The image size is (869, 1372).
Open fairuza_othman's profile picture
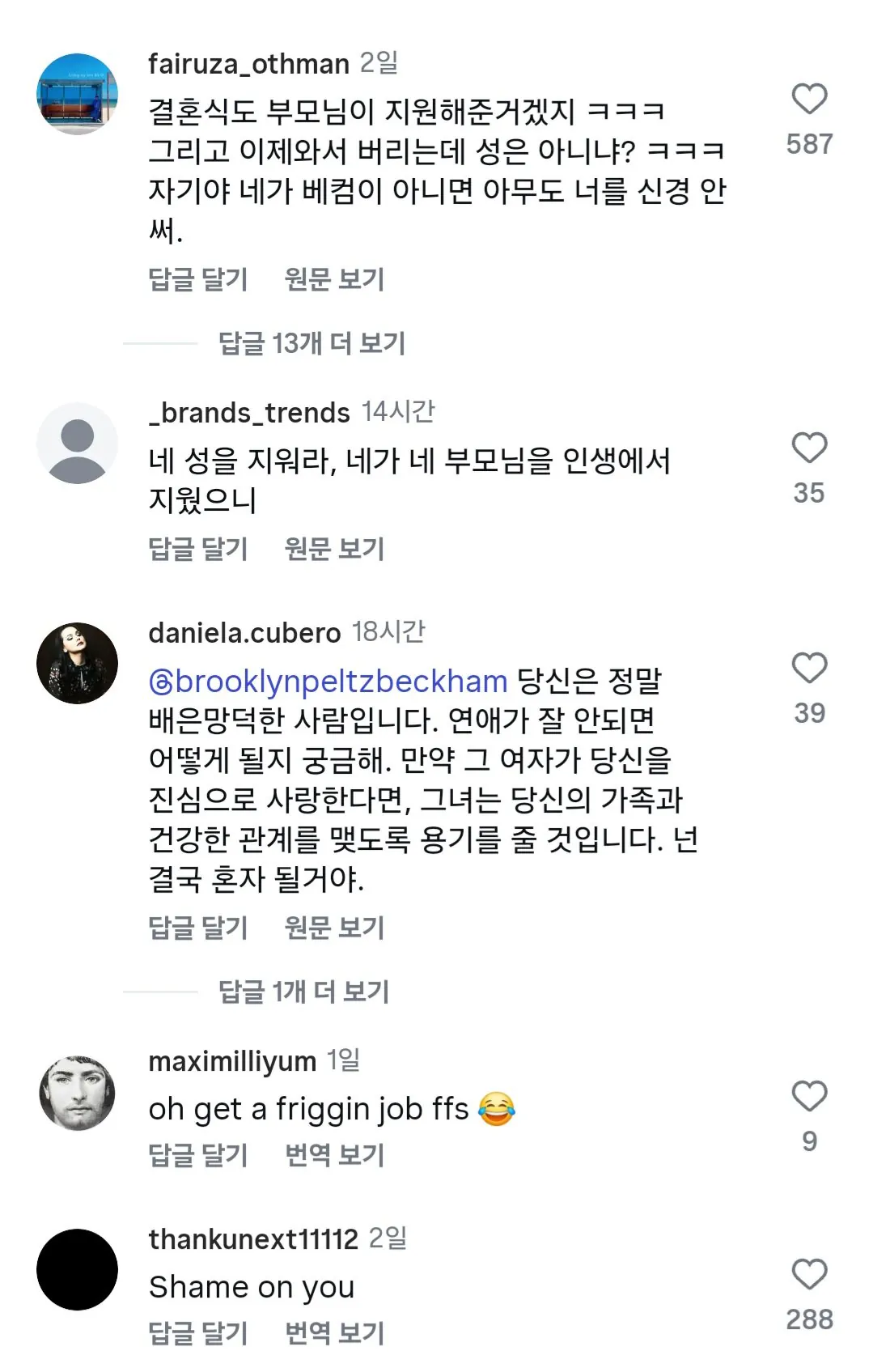click(x=78, y=94)
